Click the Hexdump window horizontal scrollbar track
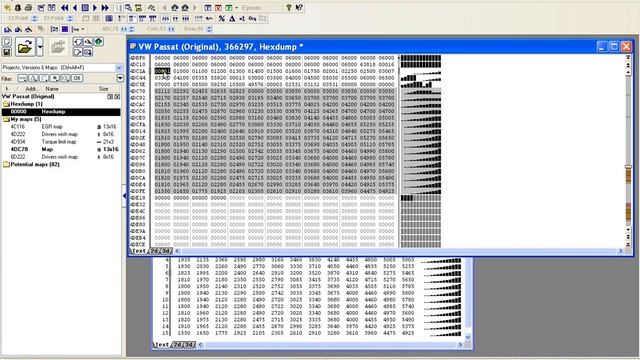 pyautogui.click(x=398, y=251)
